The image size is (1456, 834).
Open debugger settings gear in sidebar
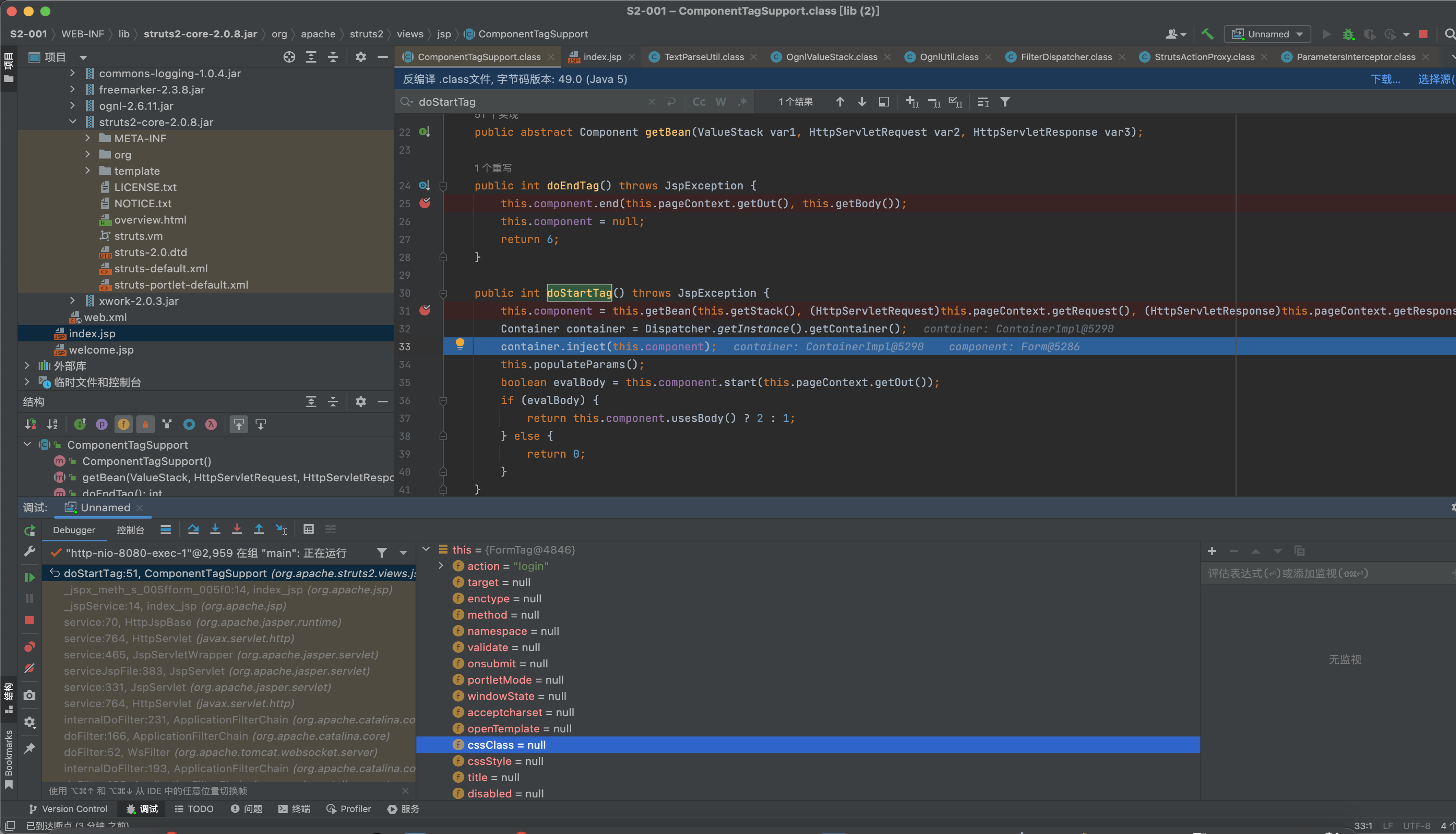(30, 722)
